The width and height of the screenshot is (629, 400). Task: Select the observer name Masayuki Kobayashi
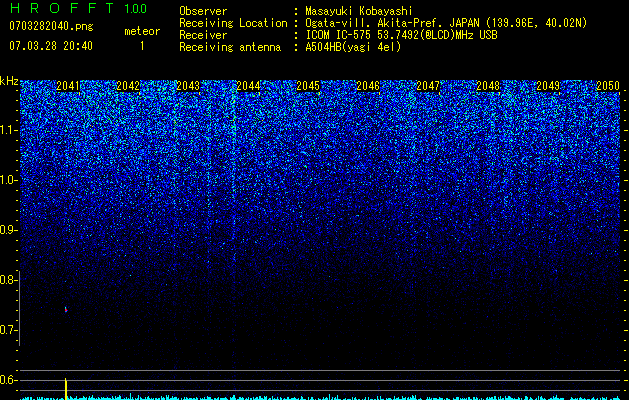pyautogui.click(x=359, y=11)
